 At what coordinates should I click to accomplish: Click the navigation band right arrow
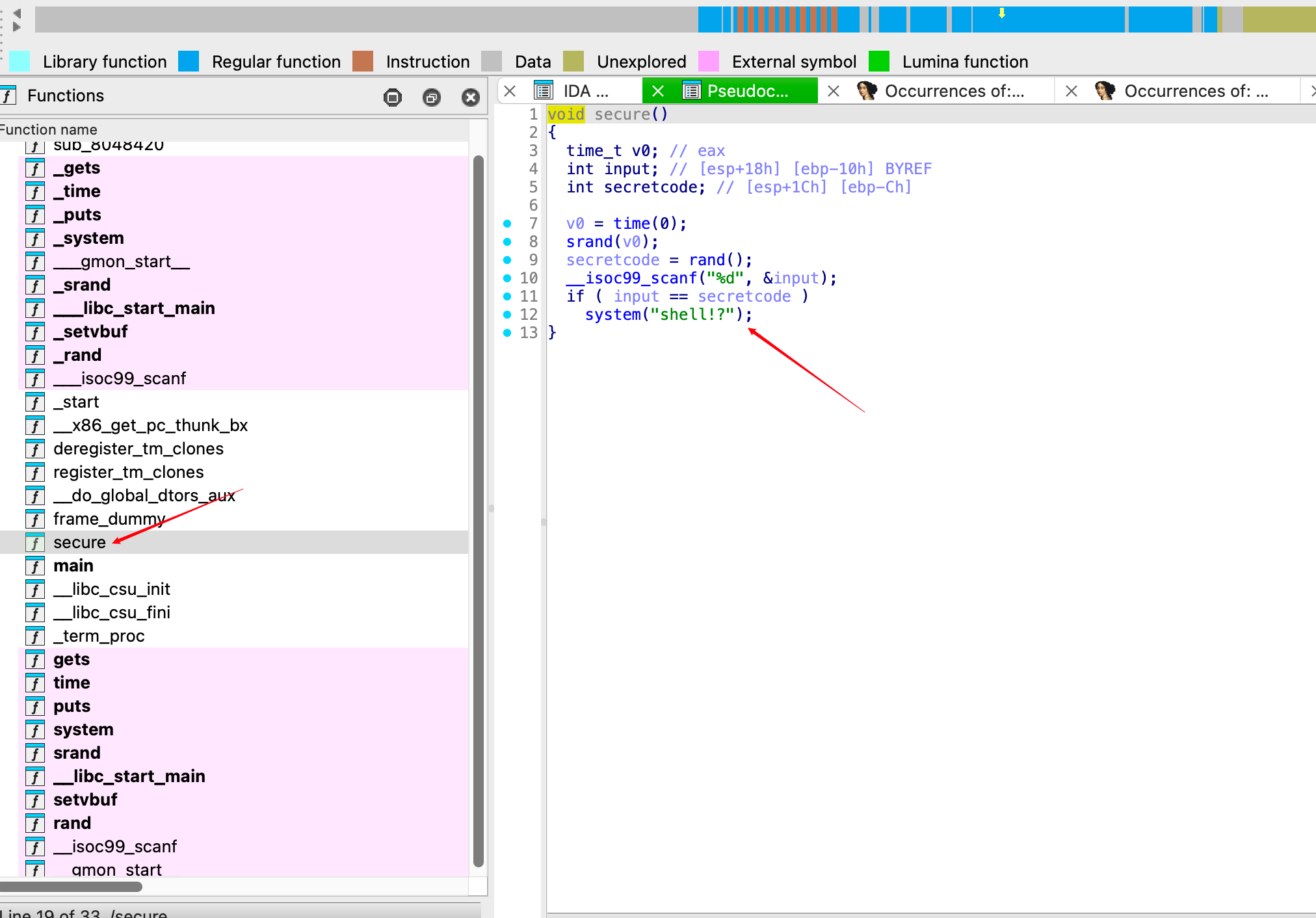tap(17, 27)
